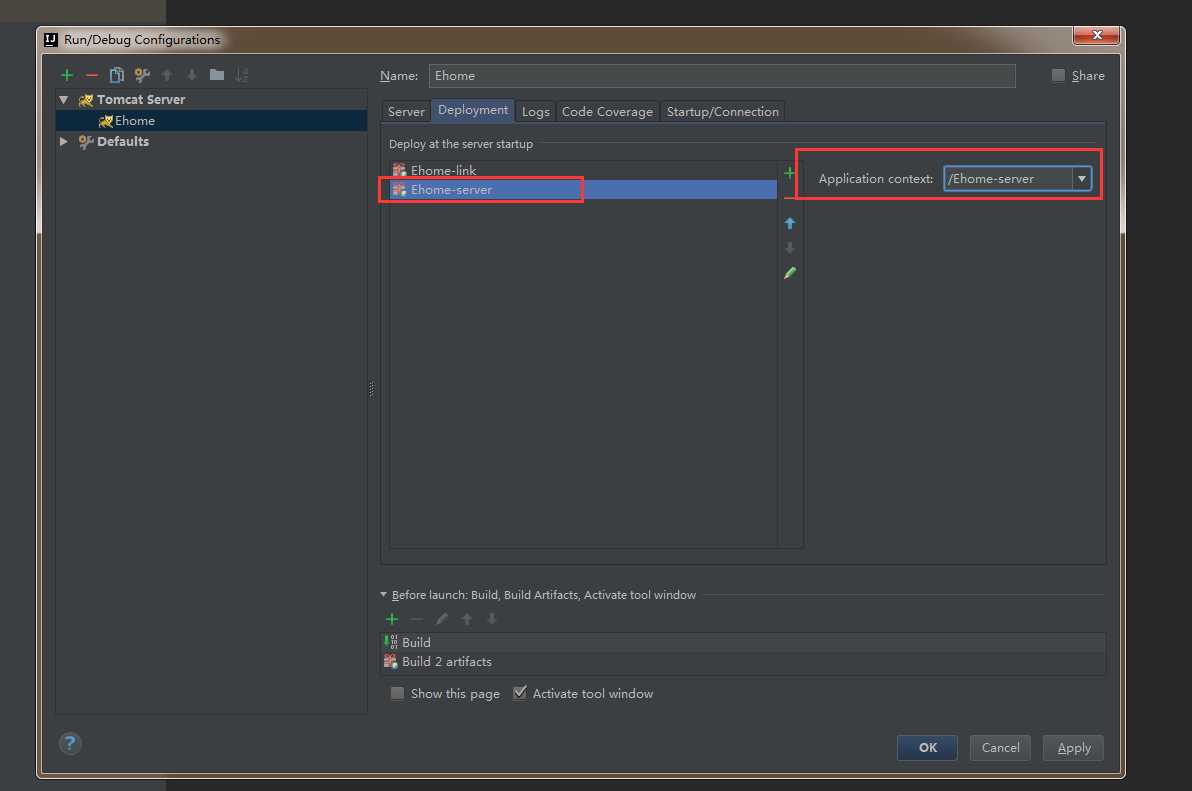The image size is (1192, 791).
Task: Select Ehome-link in deploy list
Action: (x=583, y=170)
